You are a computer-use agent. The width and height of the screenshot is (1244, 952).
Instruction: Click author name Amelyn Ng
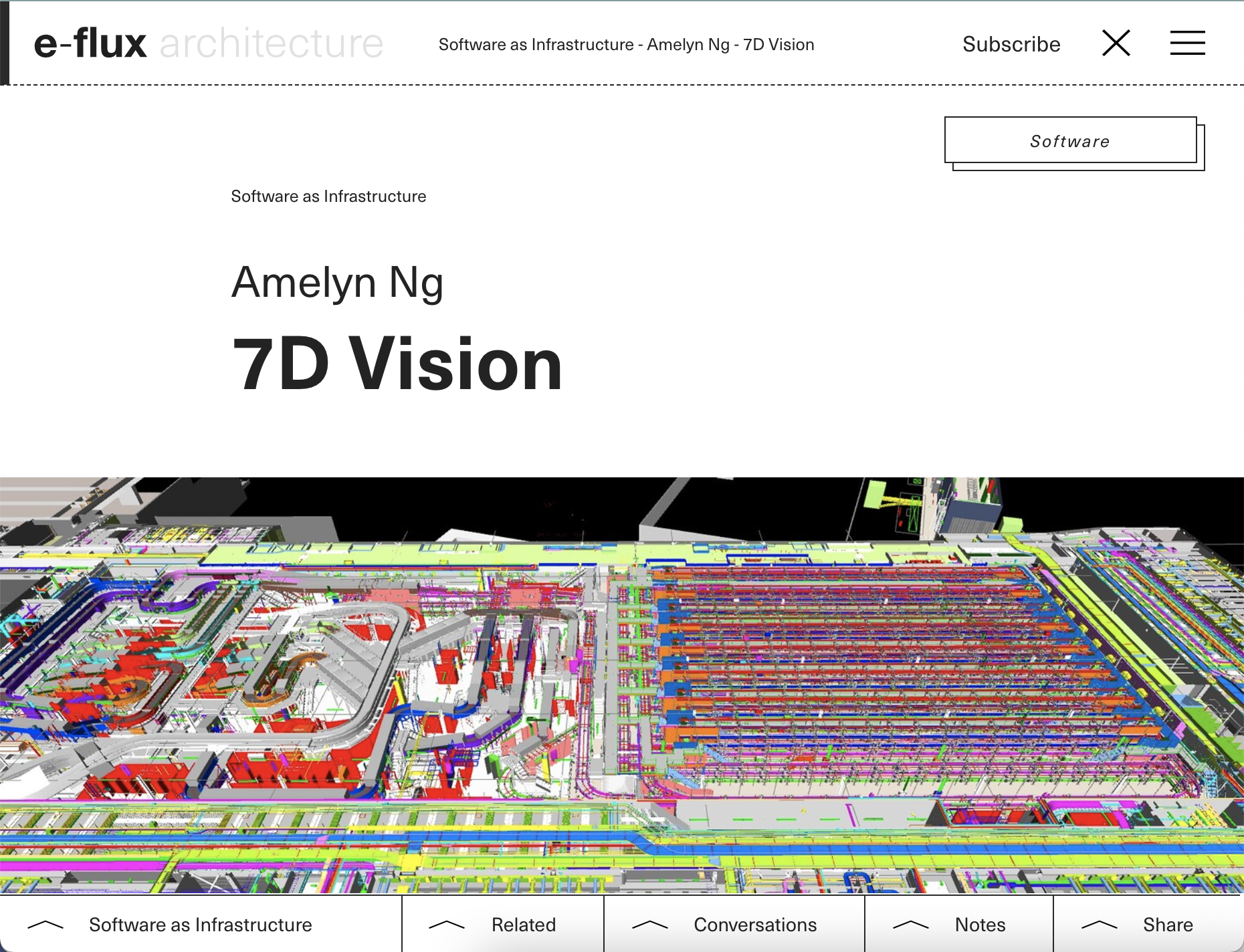pos(338,281)
